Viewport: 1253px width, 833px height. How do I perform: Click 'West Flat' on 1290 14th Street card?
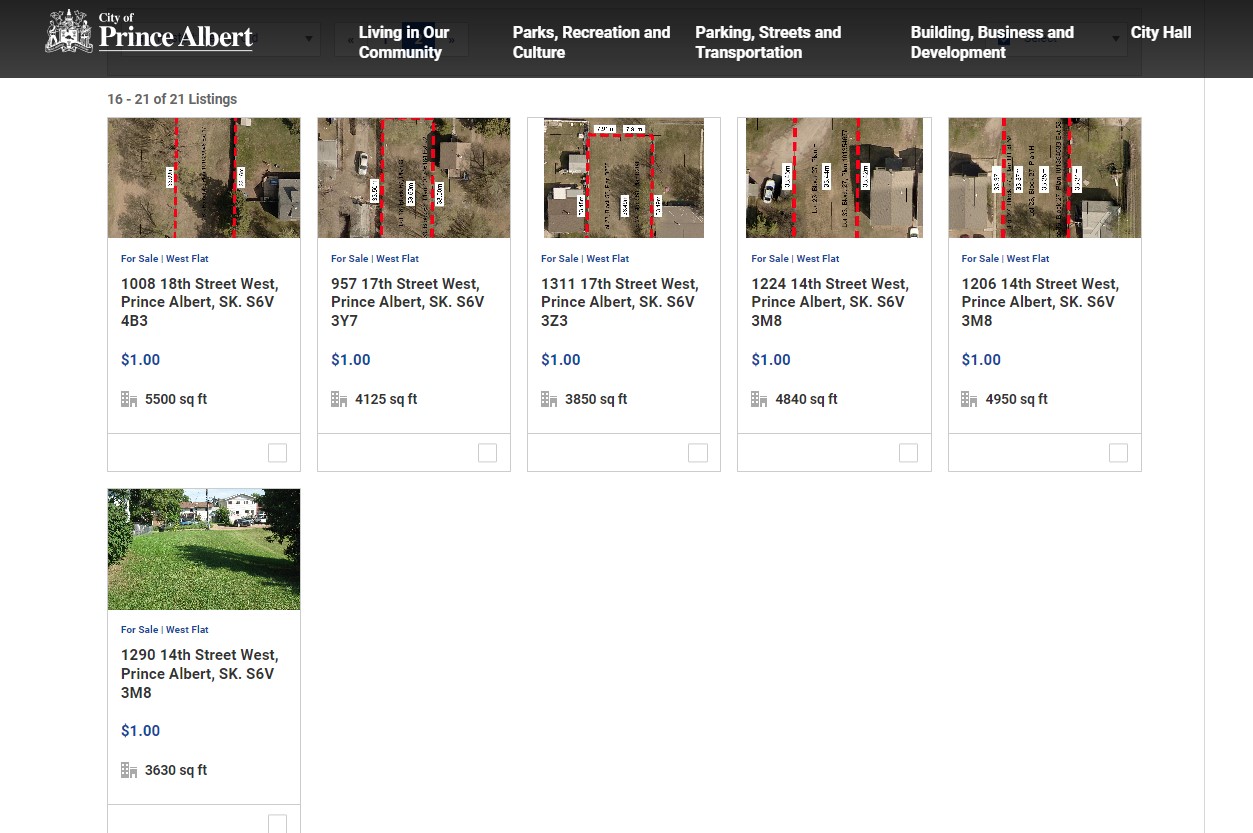pyautogui.click(x=187, y=630)
